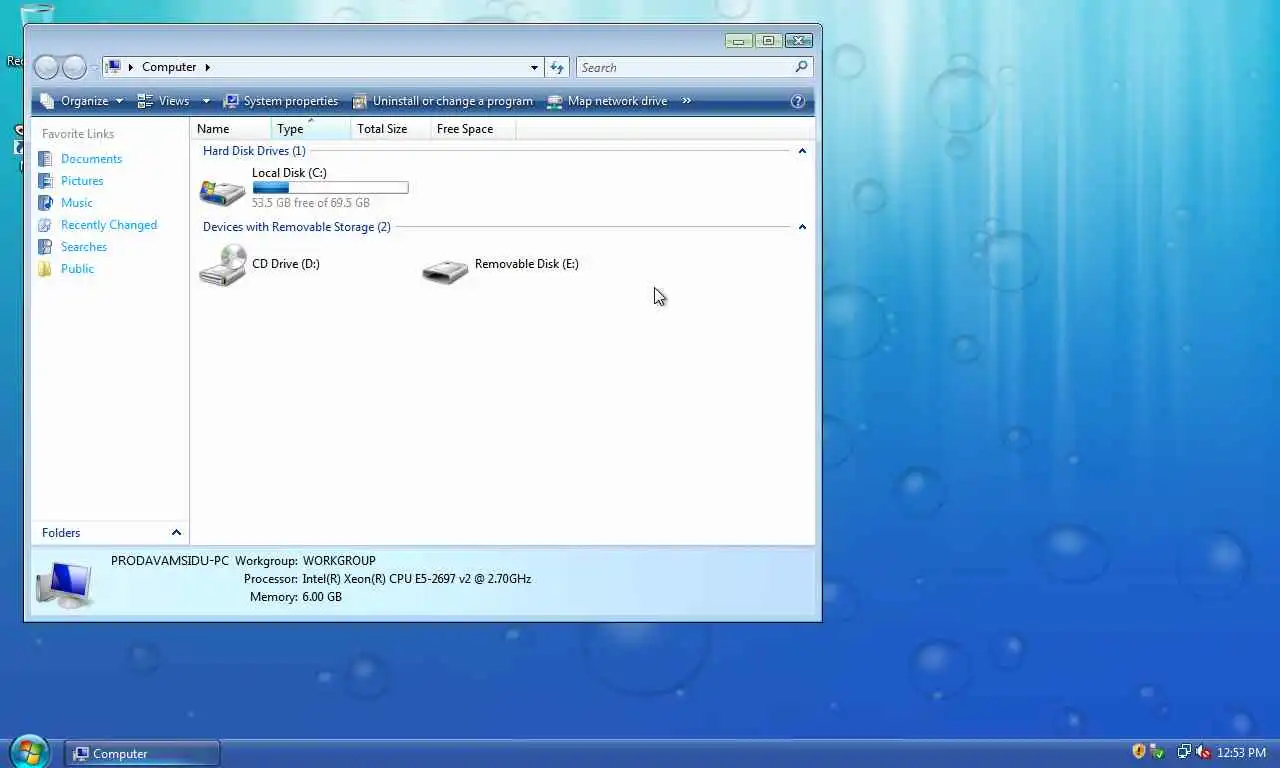1280x768 pixels.
Task: Expand the arrow after Computer in breadcrumb
Action: 208,67
